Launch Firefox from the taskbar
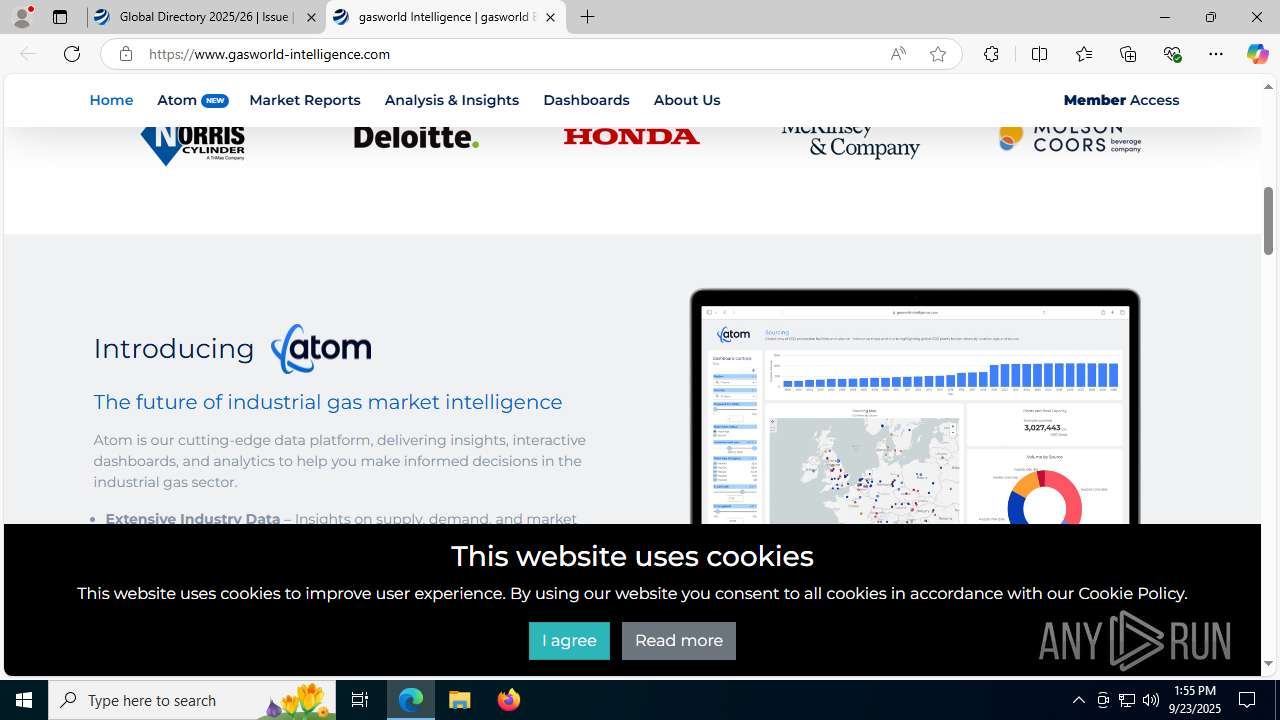 click(x=509, y=700)
